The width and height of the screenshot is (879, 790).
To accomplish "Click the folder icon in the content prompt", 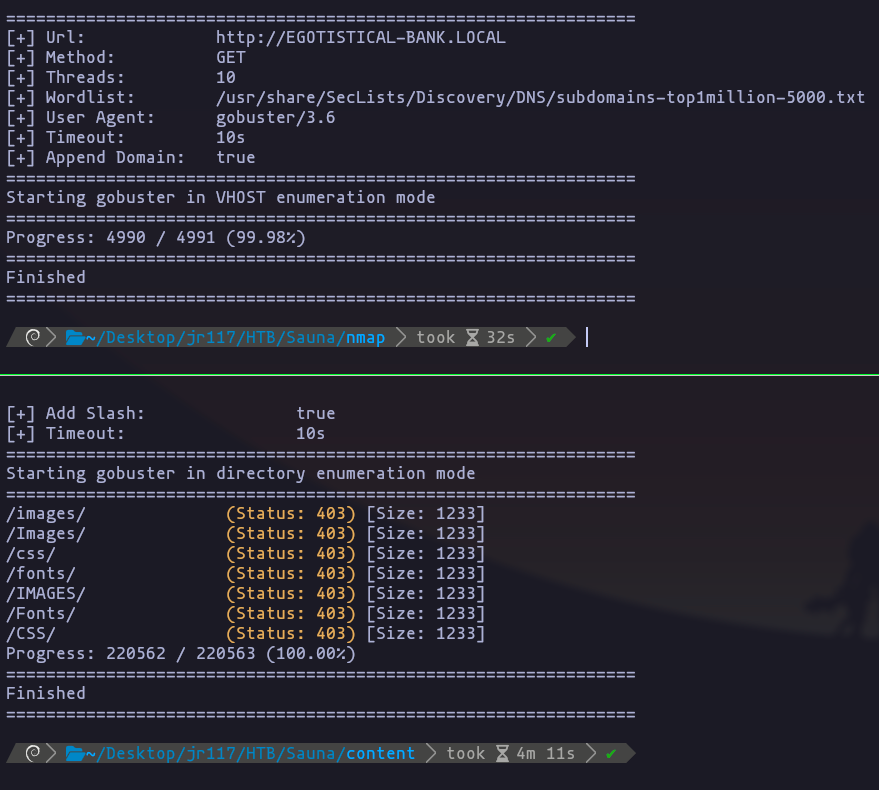I will tap(74, 753).
